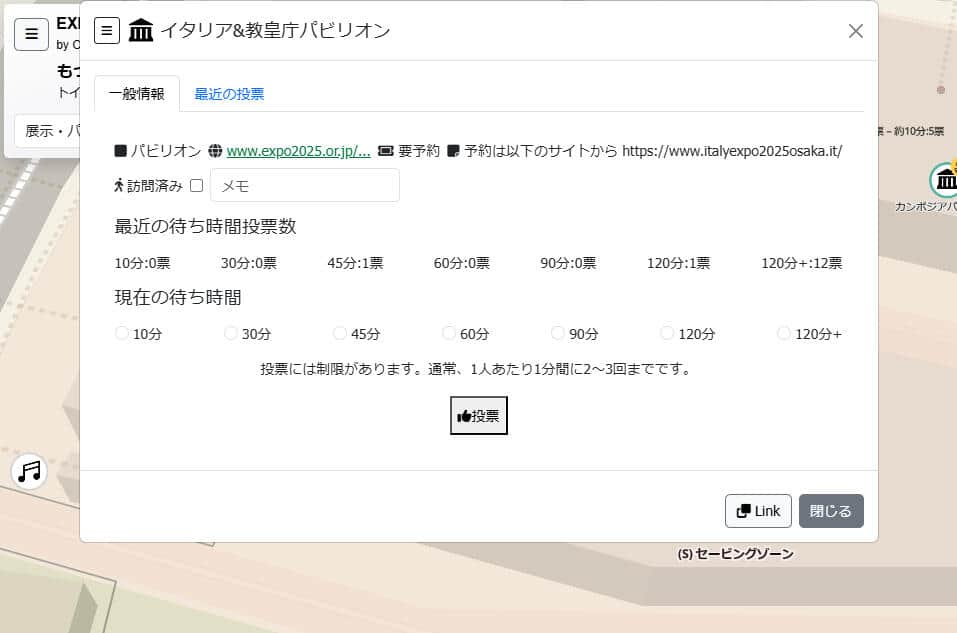Select the 45分 wait time option
The height and width of the screenshot is (633, 957).
pos(340,331)
